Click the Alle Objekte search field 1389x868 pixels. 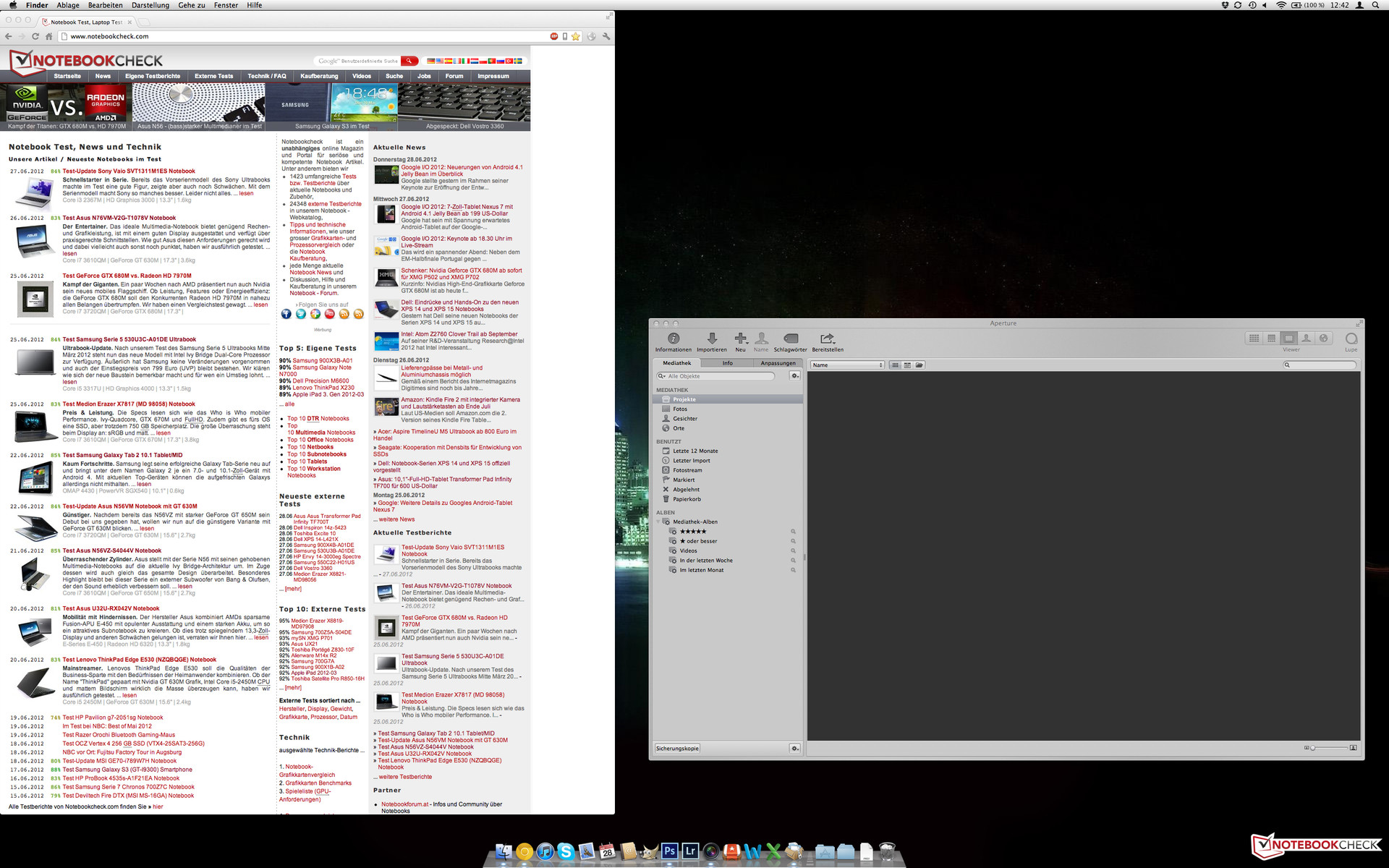tap(715, 376)
